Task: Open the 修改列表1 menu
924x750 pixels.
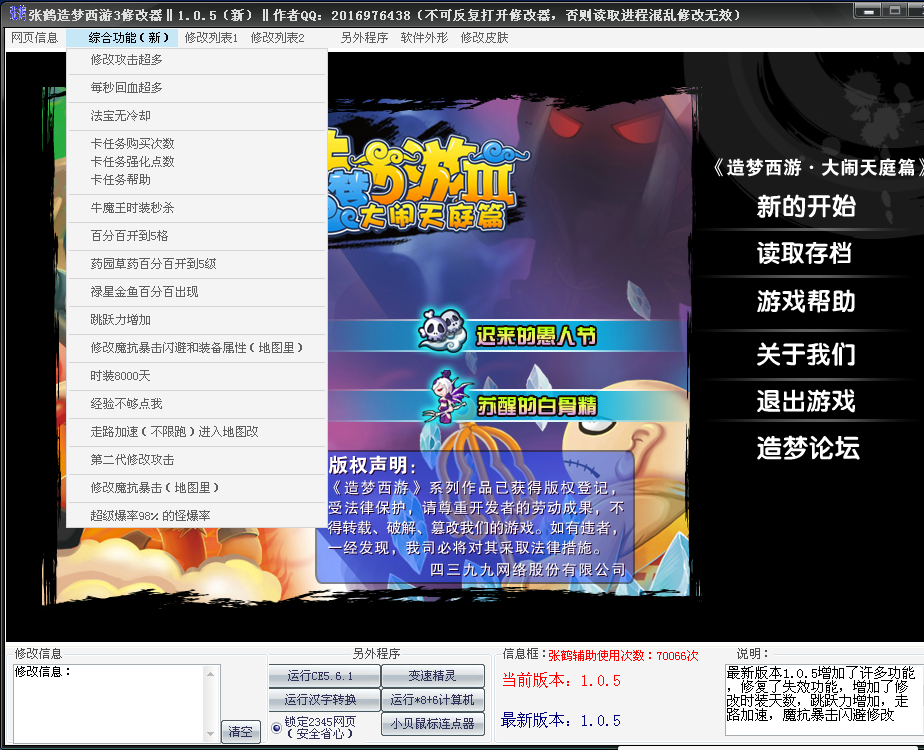Action: click(x=211, y=38)
